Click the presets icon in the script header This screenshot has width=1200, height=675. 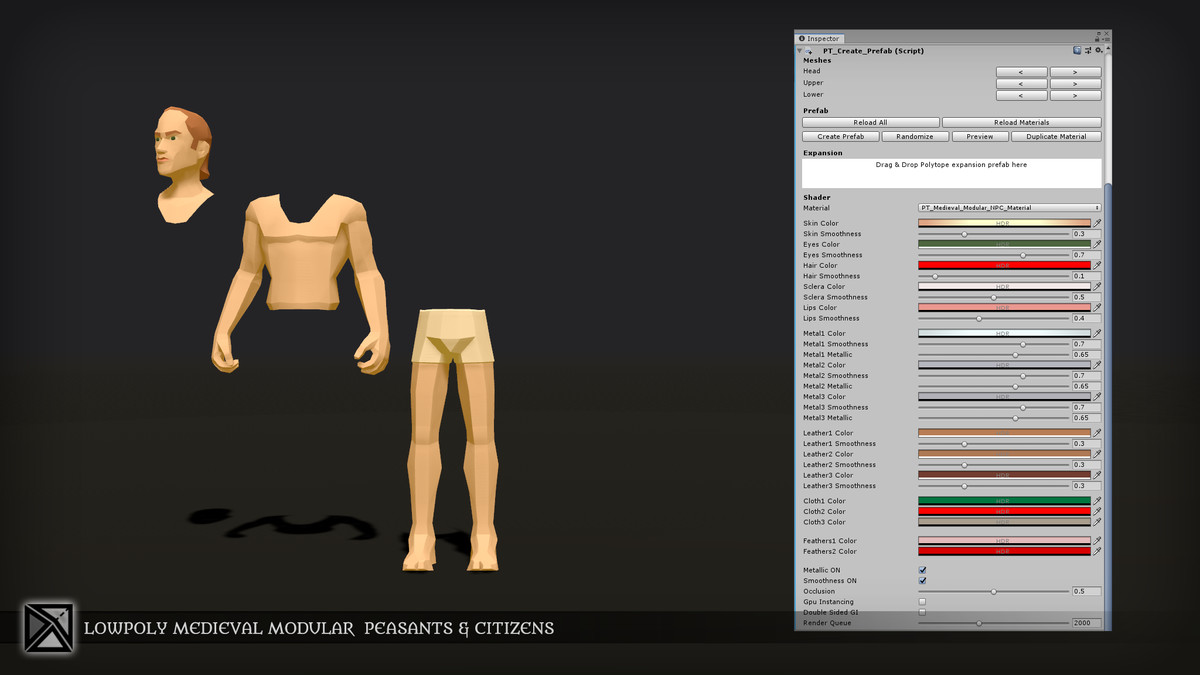(1088, 49)
